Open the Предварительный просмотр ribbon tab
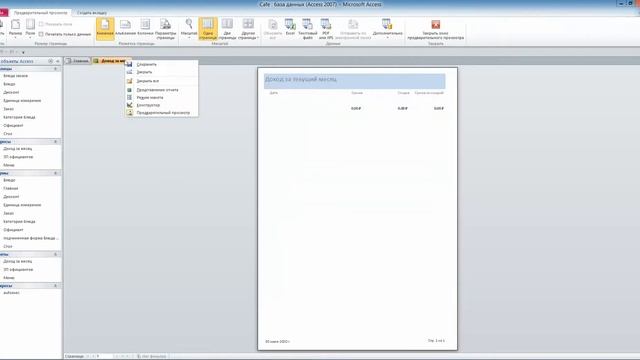The width and height of the screenshot is (640, 360). 40,13
